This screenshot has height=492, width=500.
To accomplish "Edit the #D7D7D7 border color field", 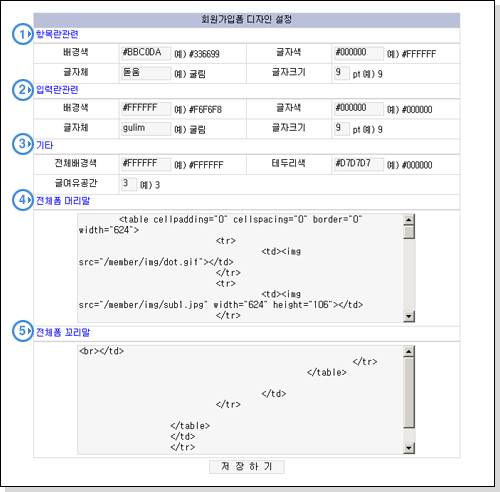I will coord(359,164).
